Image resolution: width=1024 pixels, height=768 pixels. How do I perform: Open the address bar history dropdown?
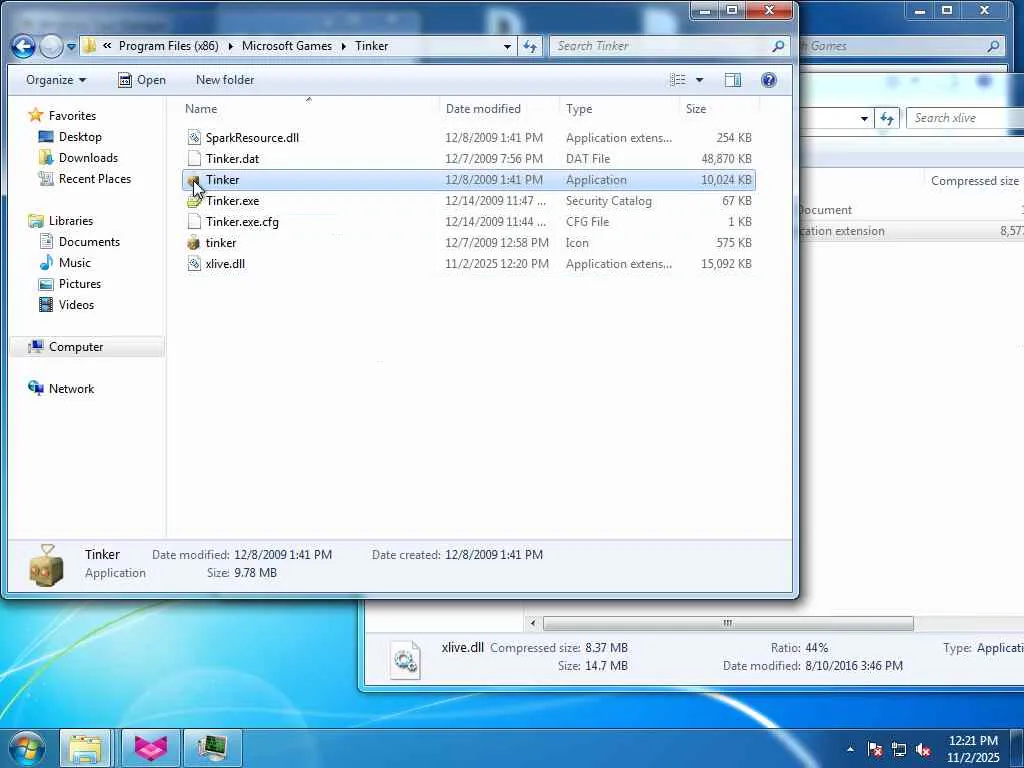coord(507,46)
